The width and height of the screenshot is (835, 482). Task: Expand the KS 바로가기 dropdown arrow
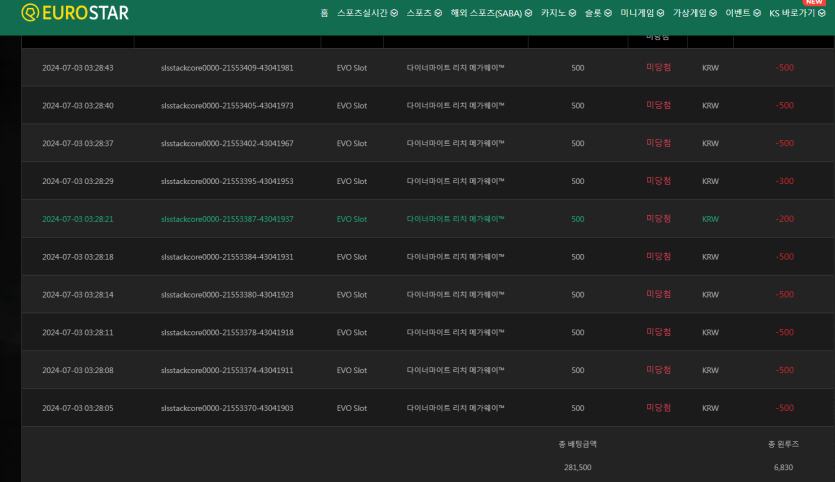coord(822,13)
